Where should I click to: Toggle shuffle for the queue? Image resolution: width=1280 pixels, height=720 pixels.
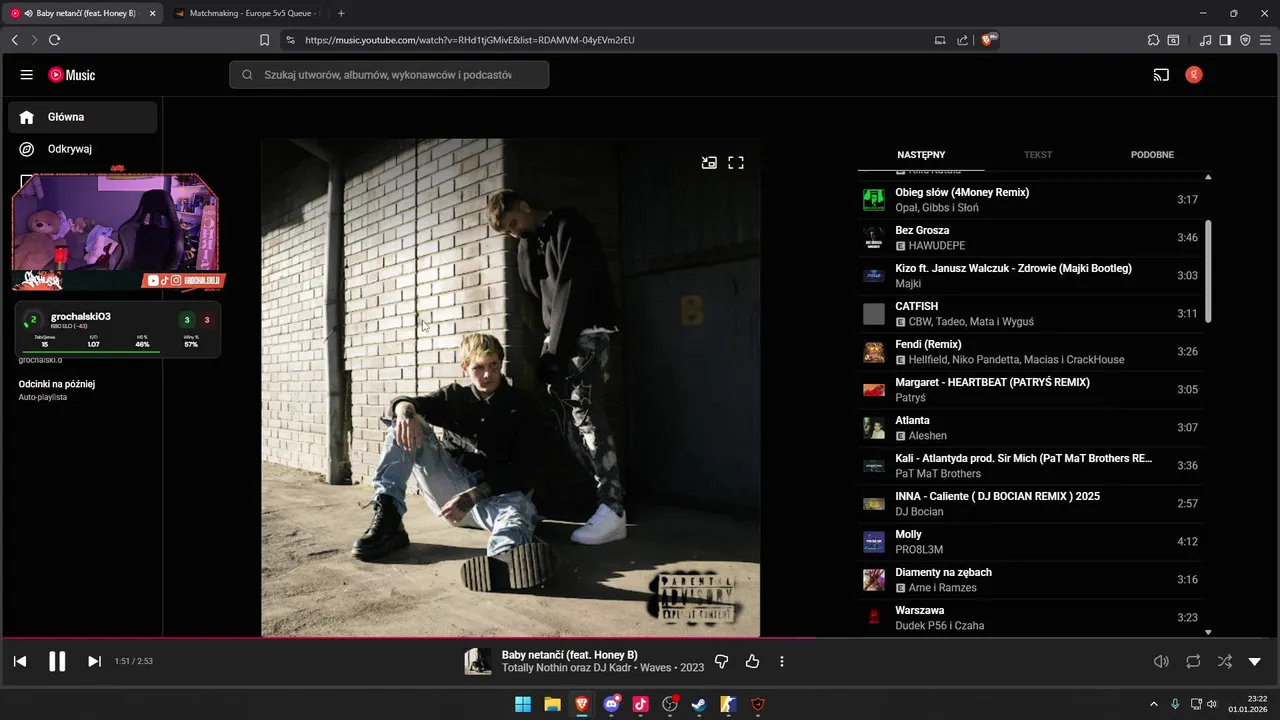pos(1225,661)
